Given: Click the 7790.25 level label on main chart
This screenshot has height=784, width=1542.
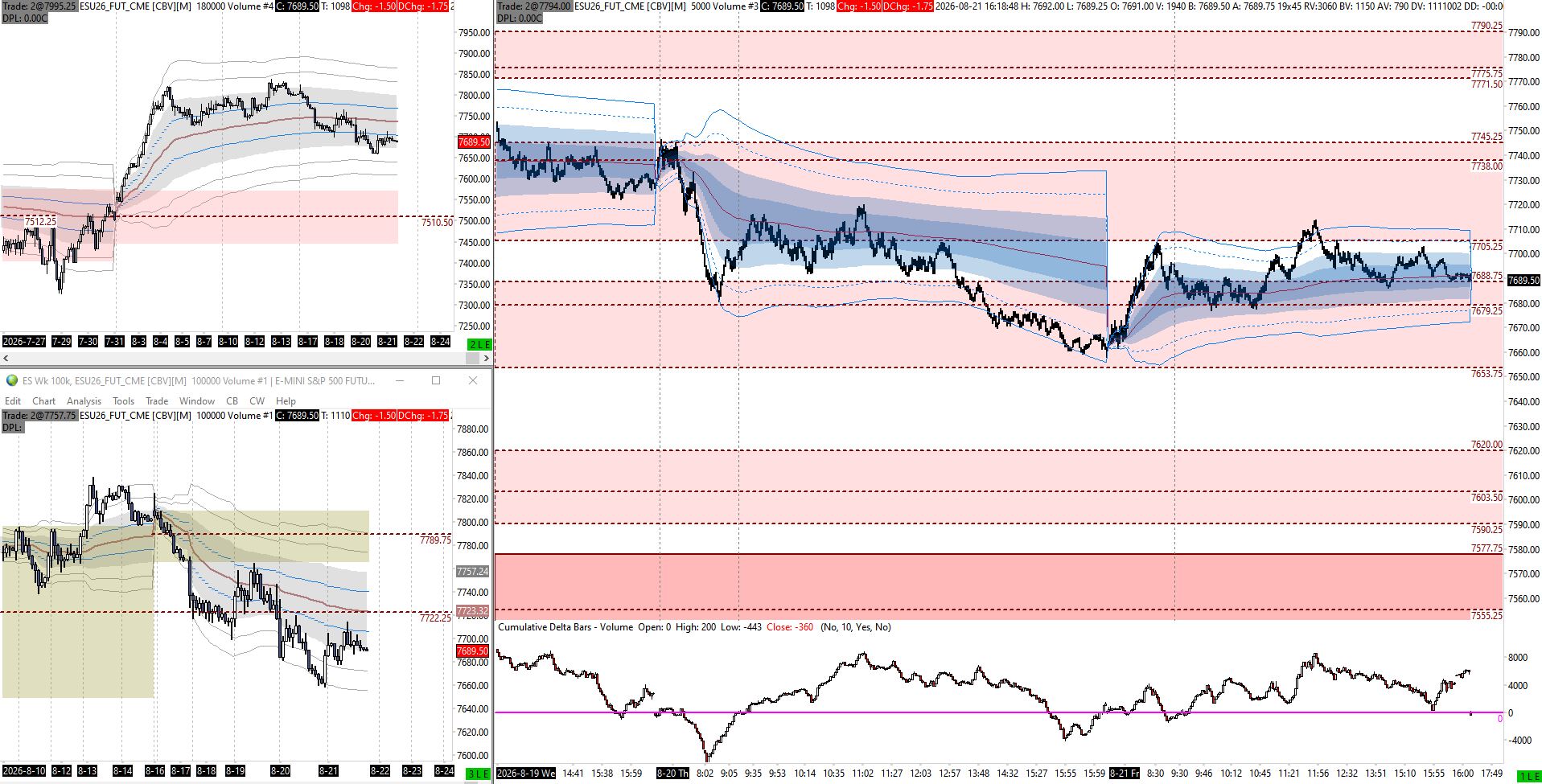Looking at the screenshot, I should coord(1486,26).
